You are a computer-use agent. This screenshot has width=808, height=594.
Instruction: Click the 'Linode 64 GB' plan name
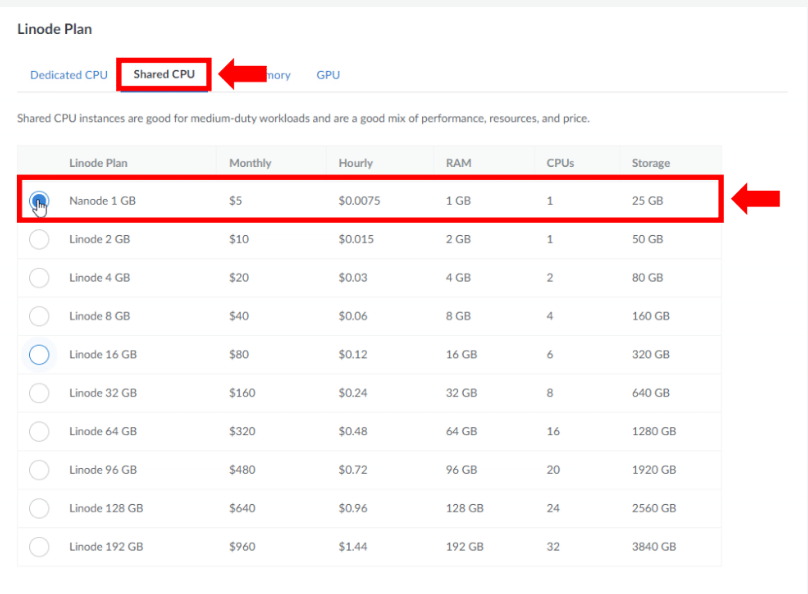(x=103, y=432)
